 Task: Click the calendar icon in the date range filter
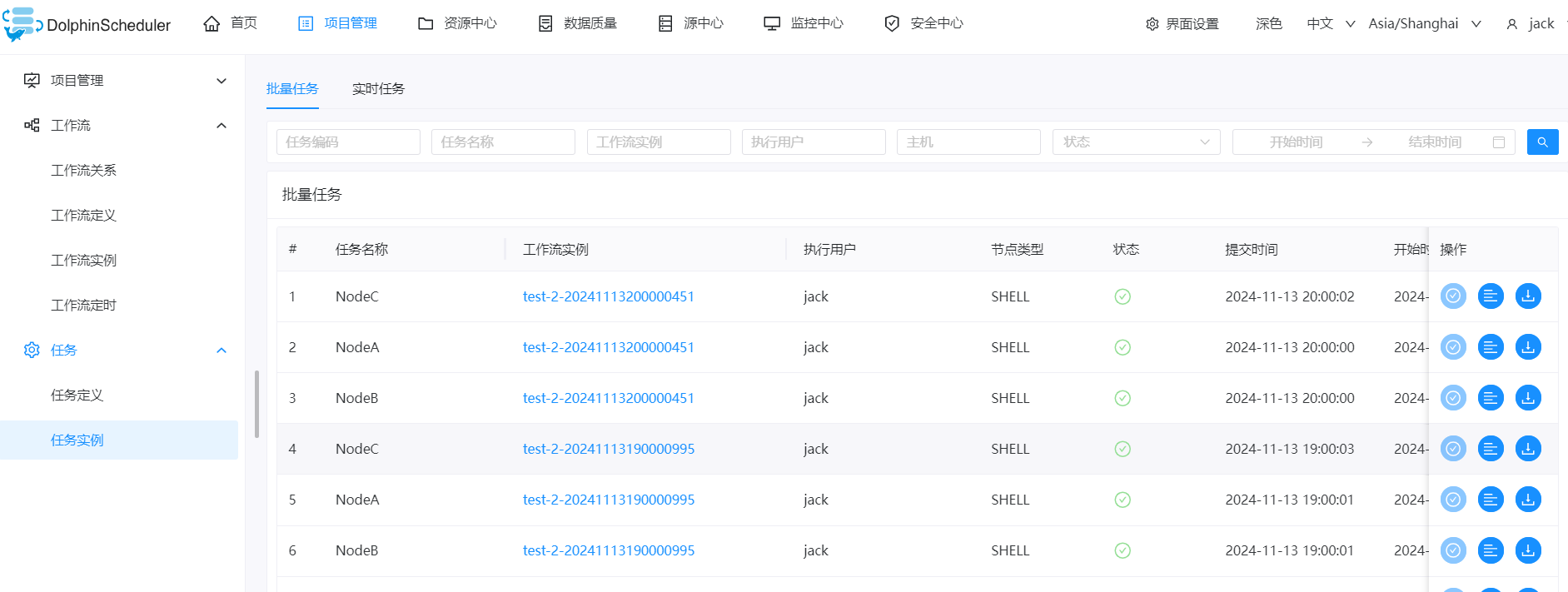pyautogui.click(x=1499, y=142)
